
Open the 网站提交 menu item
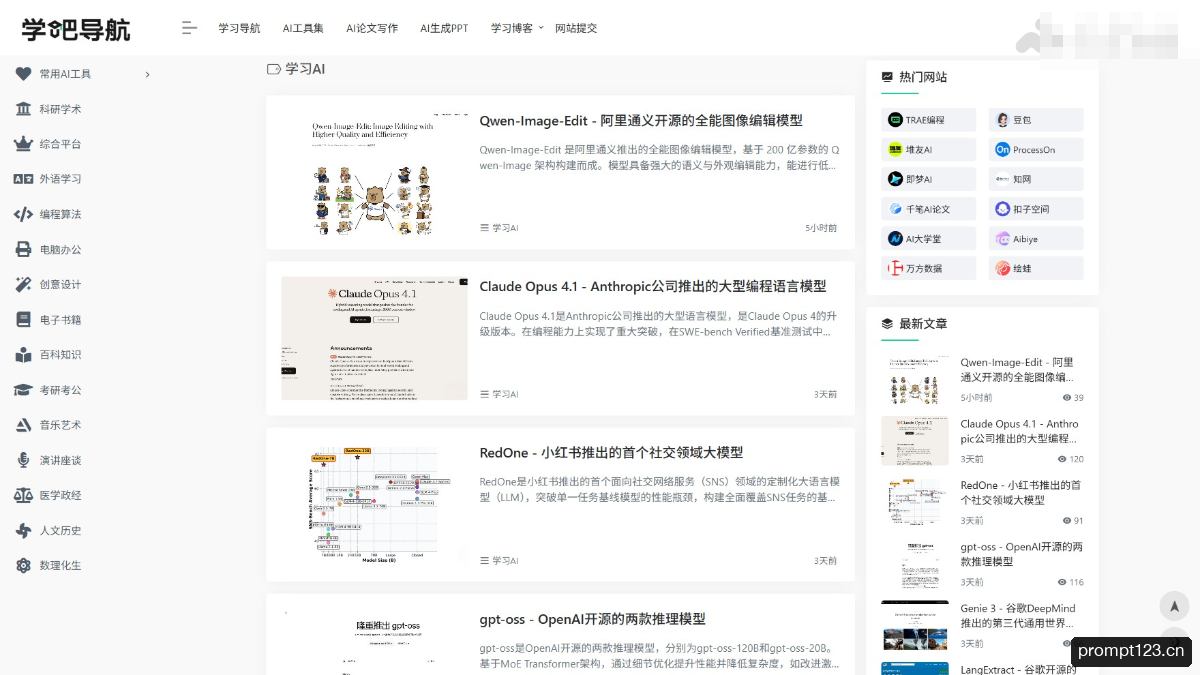[576, 28]
